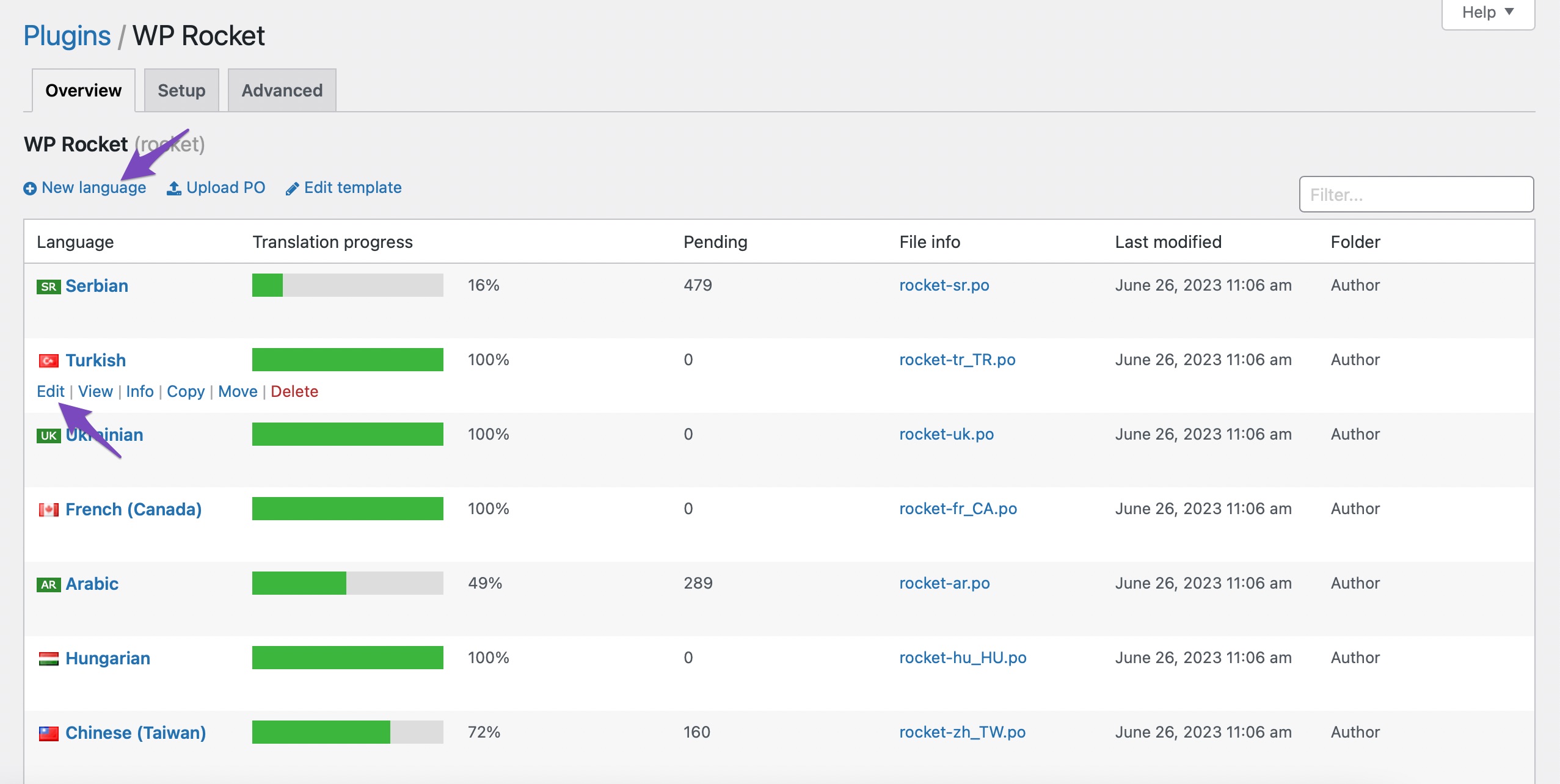1560x784 pixels.
Task: Sort by Folder column header
Action: pyautogui.click(x=1355, y=242)
